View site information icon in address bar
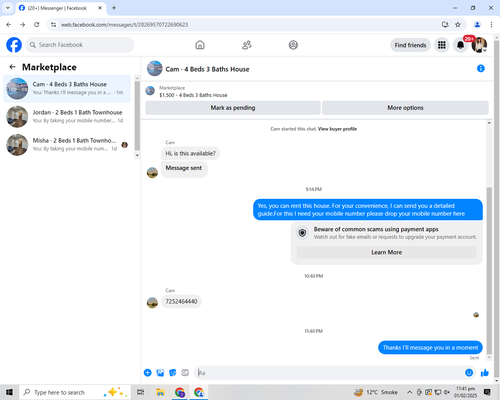 coord(53,24)
